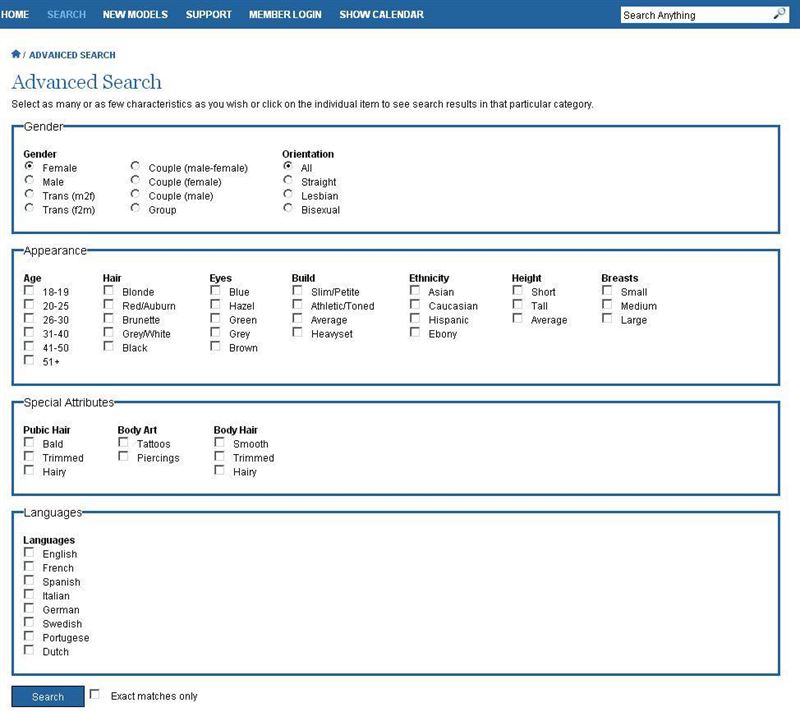Tick the Swedish language checkbox
Viewport: 800px width, 712px height.
tap(29, 622)
